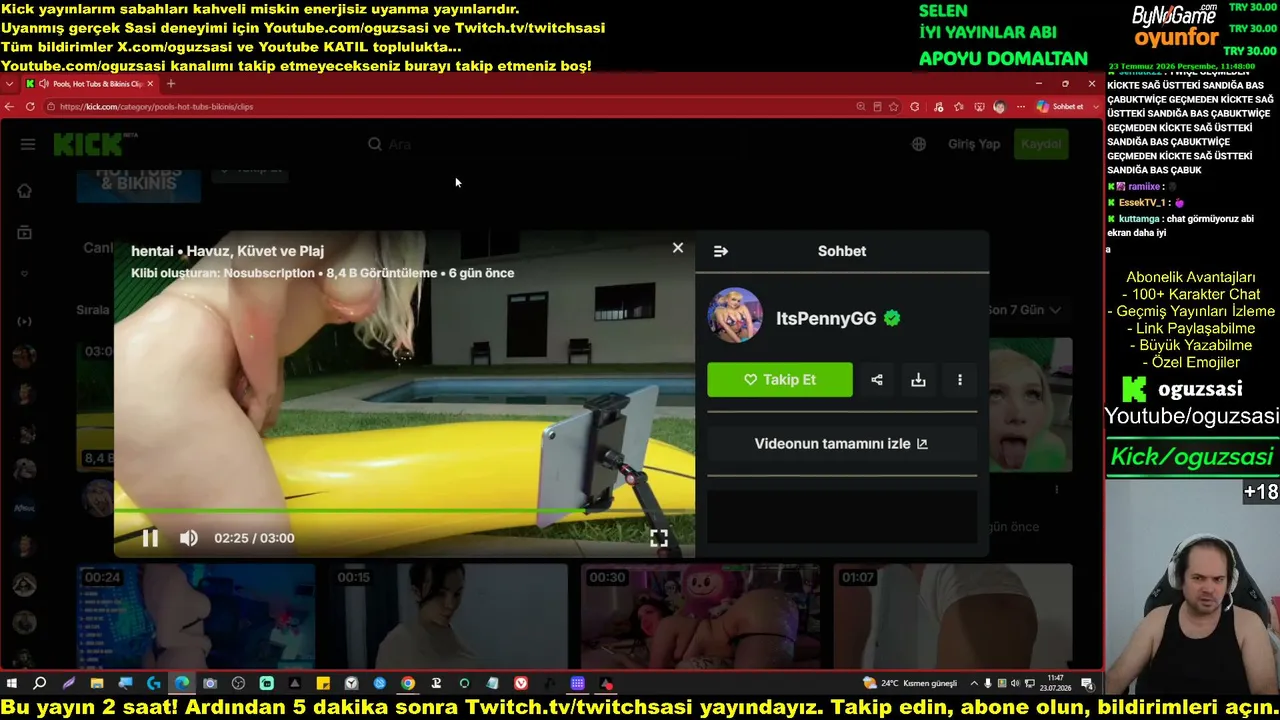Open the clip thumbnail labeled 00:15
Image resolution: width=1280 pixels, height=720 pixels.
click(449, 616)
